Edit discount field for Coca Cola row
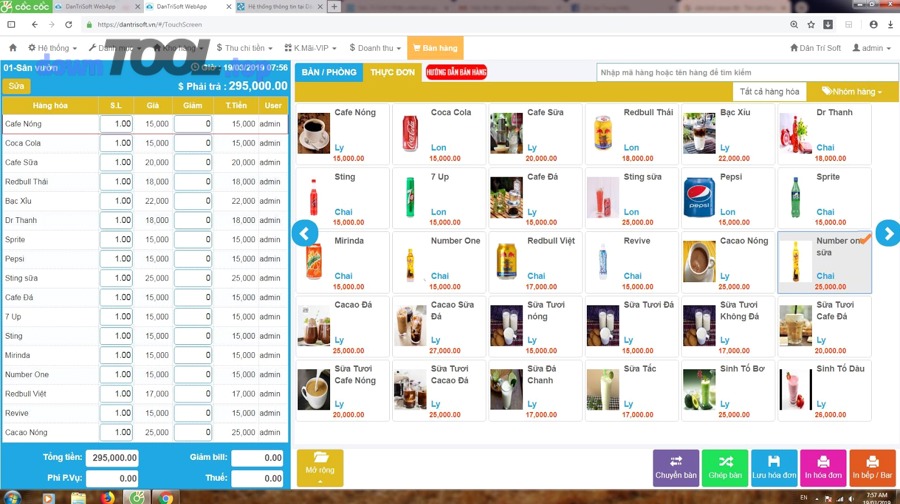The image size is (900, 504). coord(193,143)
